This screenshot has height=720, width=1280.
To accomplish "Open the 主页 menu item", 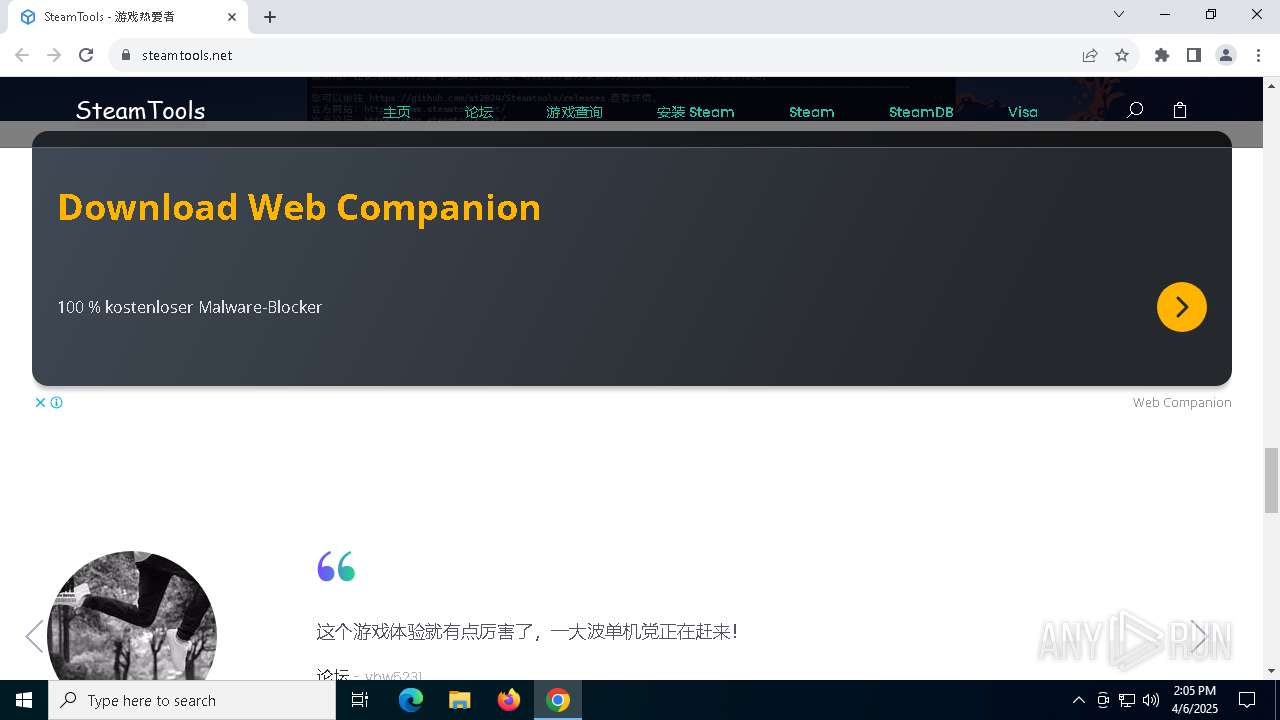I will click(397, 112).
